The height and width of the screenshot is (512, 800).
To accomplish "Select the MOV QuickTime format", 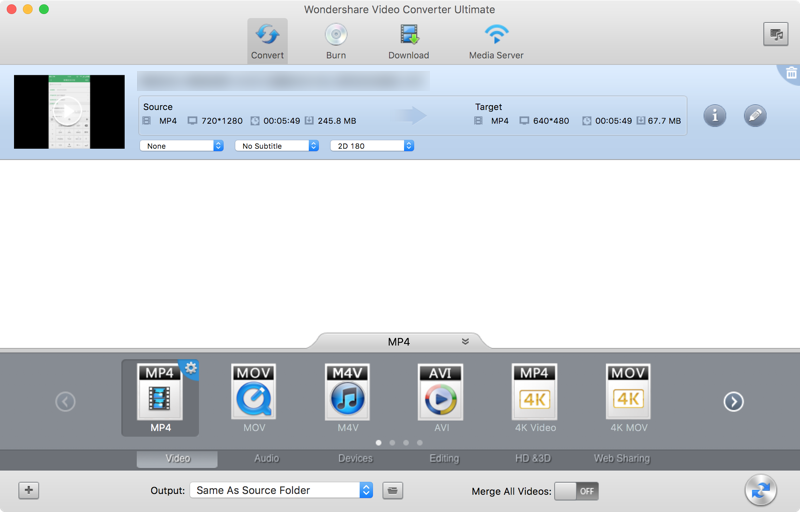I will [x=254, y=398].
